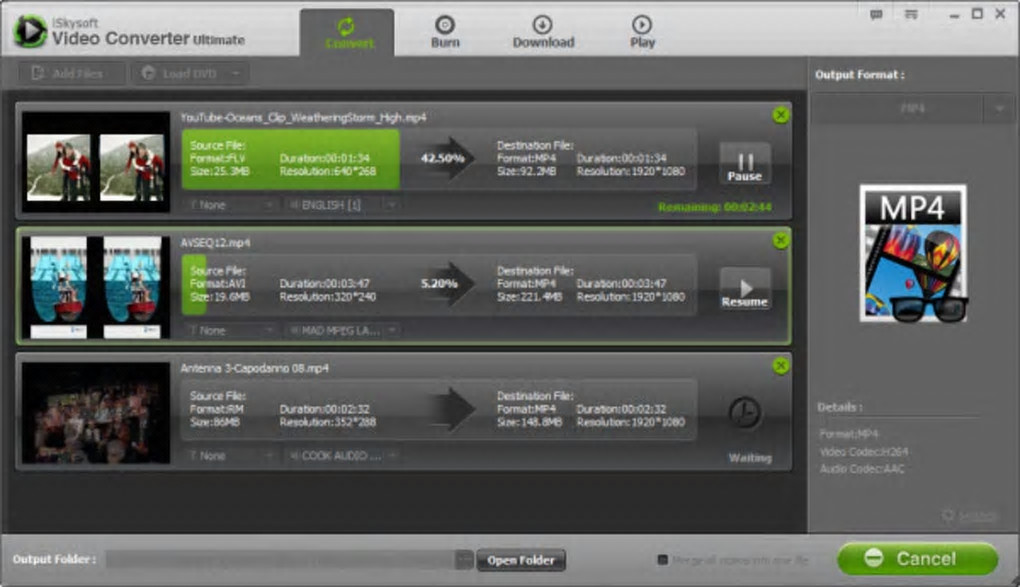This screenshot has width=1020, height=587.
Task: Select the Antenna 3-Capodanno video thumbnail
Action: (96, 413)
